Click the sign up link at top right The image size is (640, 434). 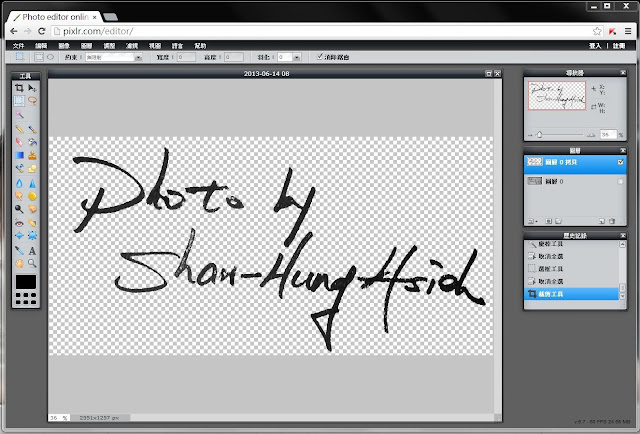(619, 46)
